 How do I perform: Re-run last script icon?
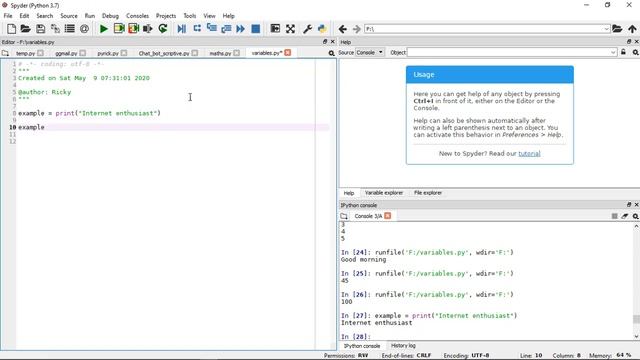(x=163, y=29)
